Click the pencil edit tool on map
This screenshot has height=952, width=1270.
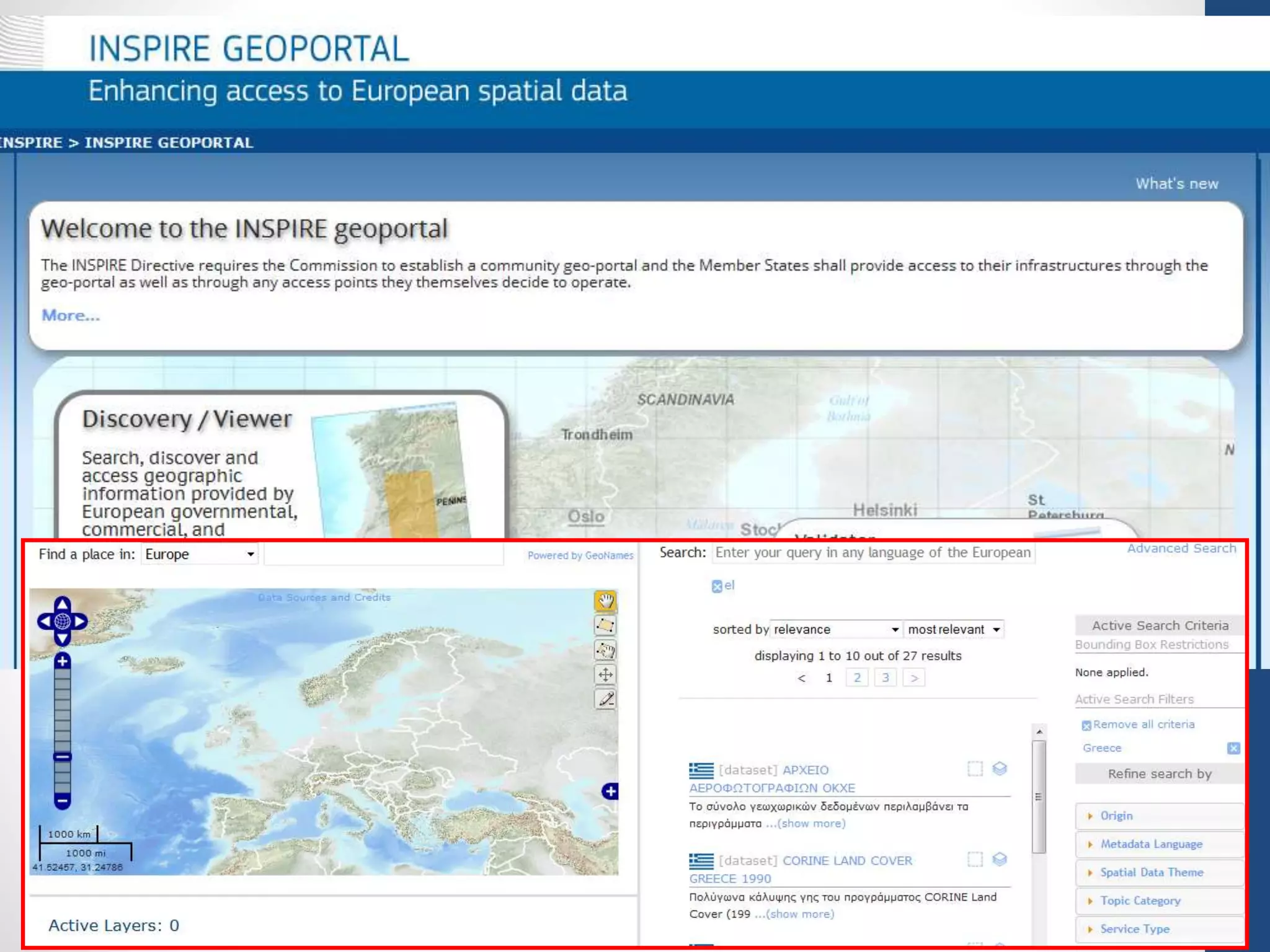pyautogui.click(x=605, y=699)
